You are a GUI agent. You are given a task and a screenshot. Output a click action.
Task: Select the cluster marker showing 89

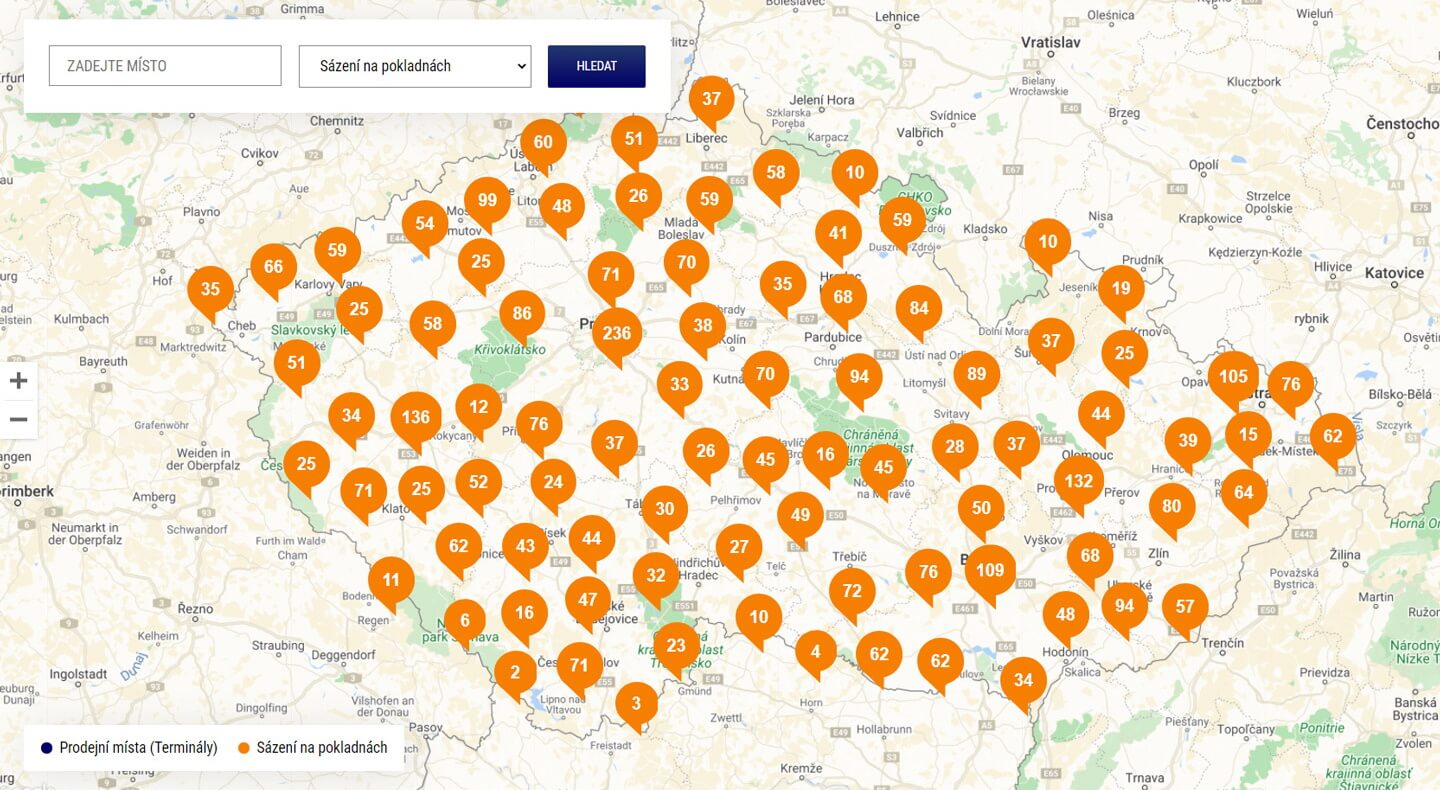(x=977, y=374)
